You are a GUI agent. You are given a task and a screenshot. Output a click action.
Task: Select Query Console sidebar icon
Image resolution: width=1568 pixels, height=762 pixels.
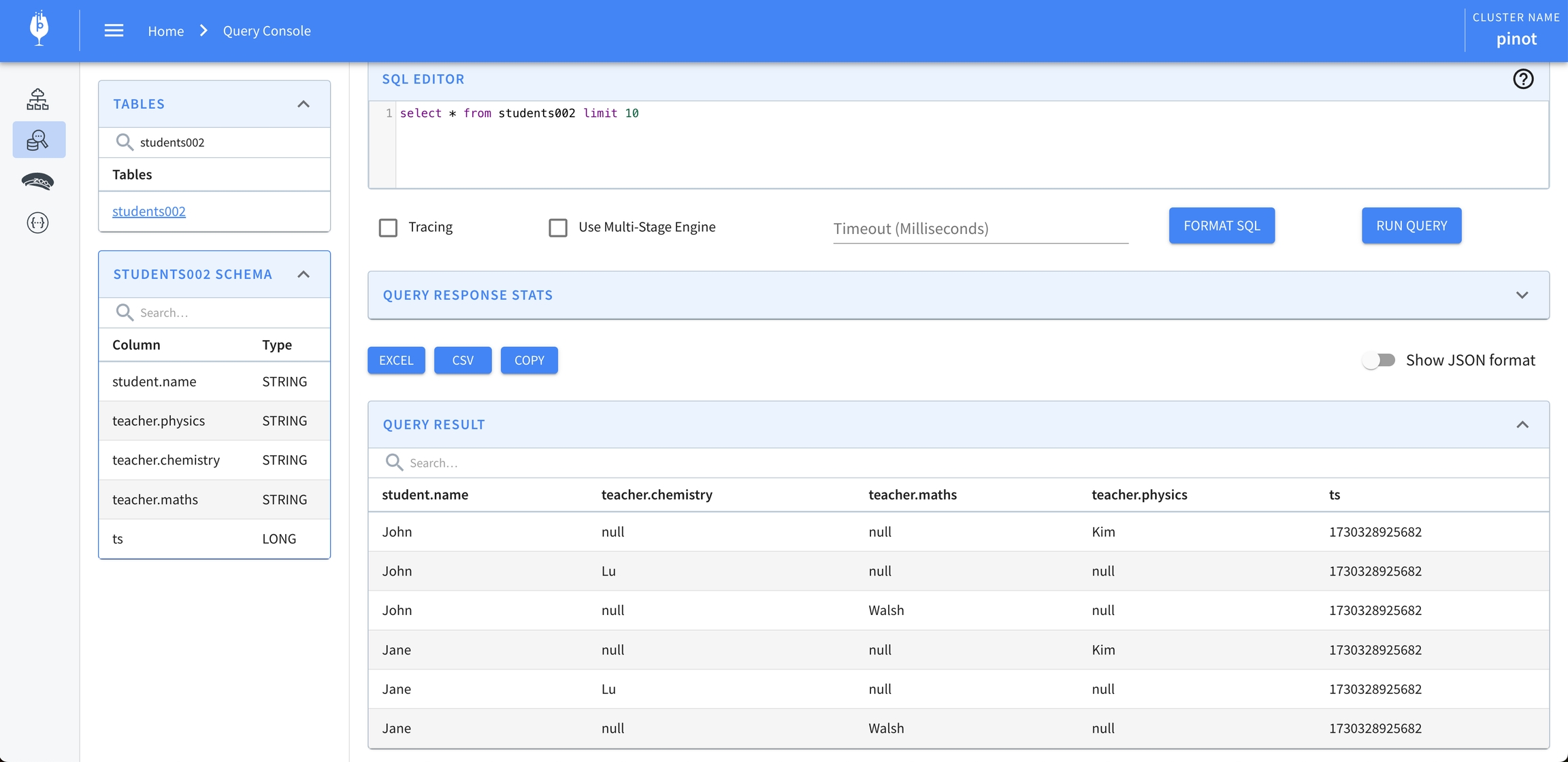point(38,140)
